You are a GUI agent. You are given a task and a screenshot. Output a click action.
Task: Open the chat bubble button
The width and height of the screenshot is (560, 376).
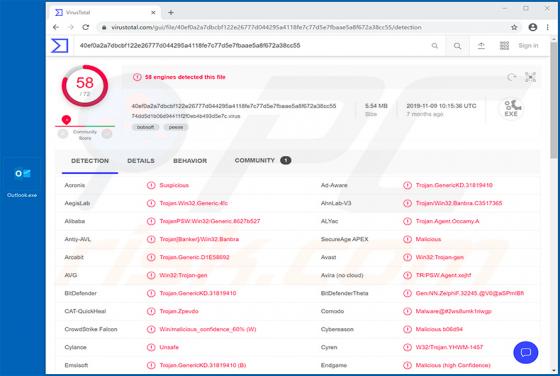(526, 353)
